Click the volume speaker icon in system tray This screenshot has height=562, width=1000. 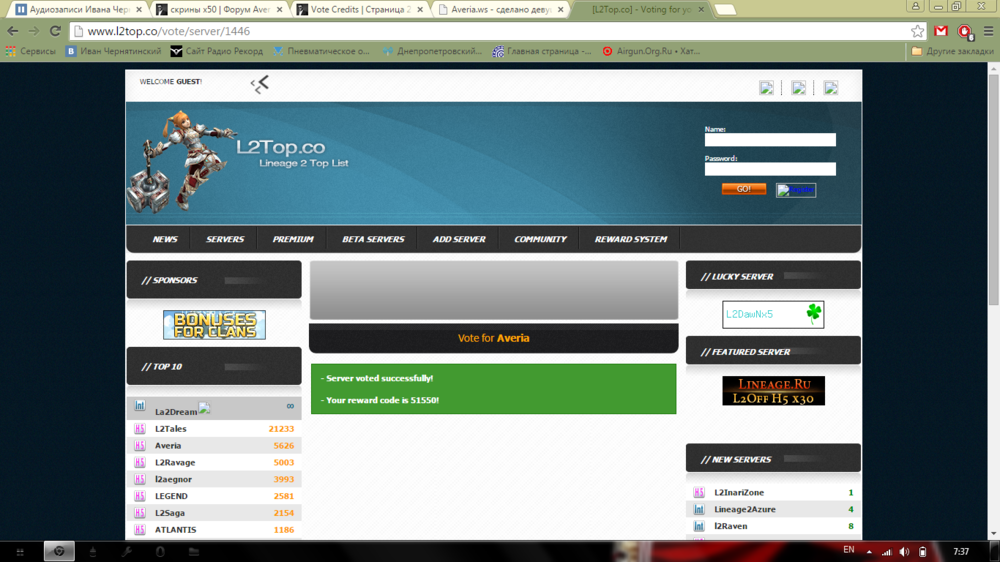point(904,552)
